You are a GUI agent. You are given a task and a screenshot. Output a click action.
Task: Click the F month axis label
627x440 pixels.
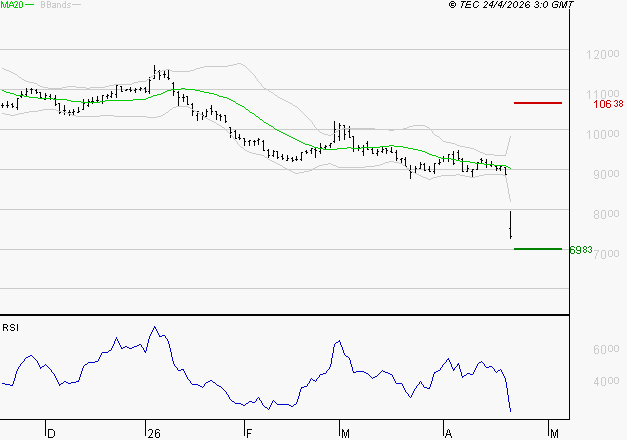pyautogui.click(x=249, y=434)
